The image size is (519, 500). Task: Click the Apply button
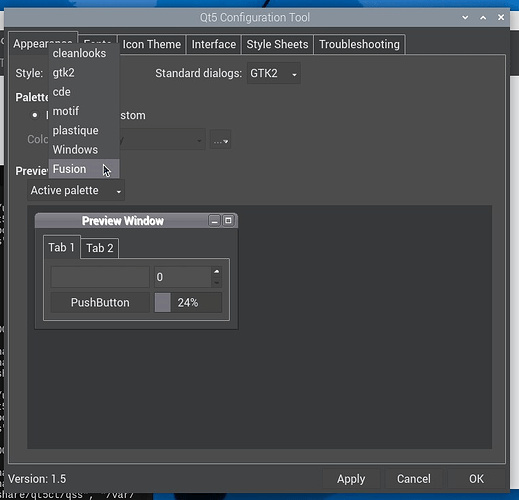(351, 479)
